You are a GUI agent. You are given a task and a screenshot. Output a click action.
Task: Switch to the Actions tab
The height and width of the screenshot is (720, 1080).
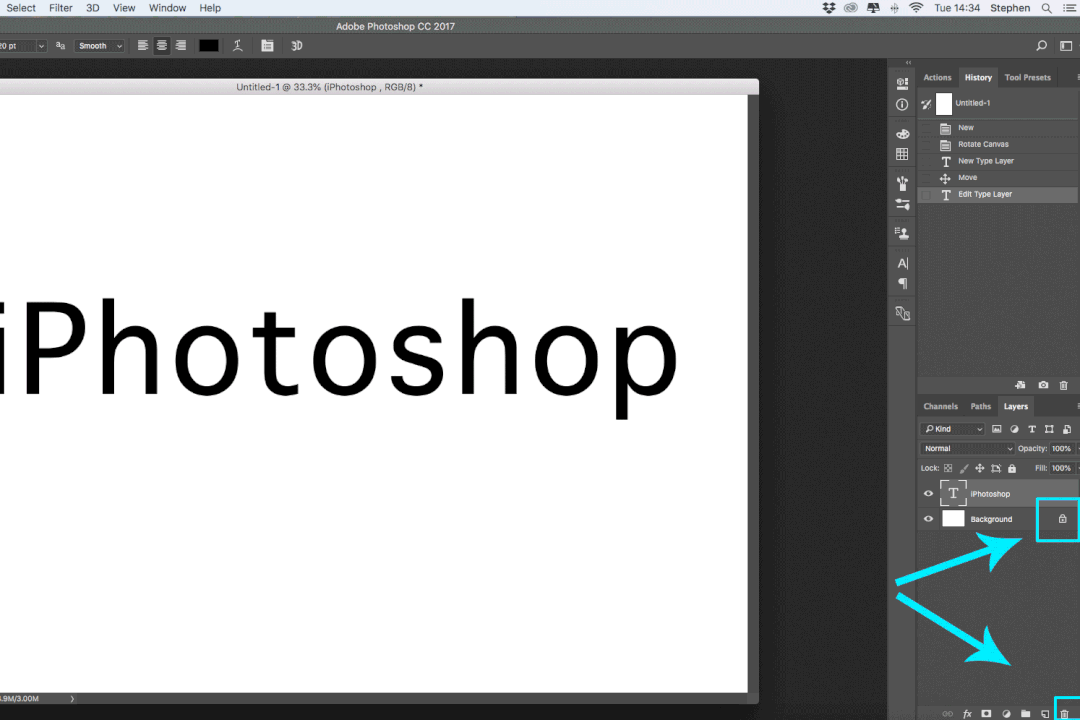(937, 77)
